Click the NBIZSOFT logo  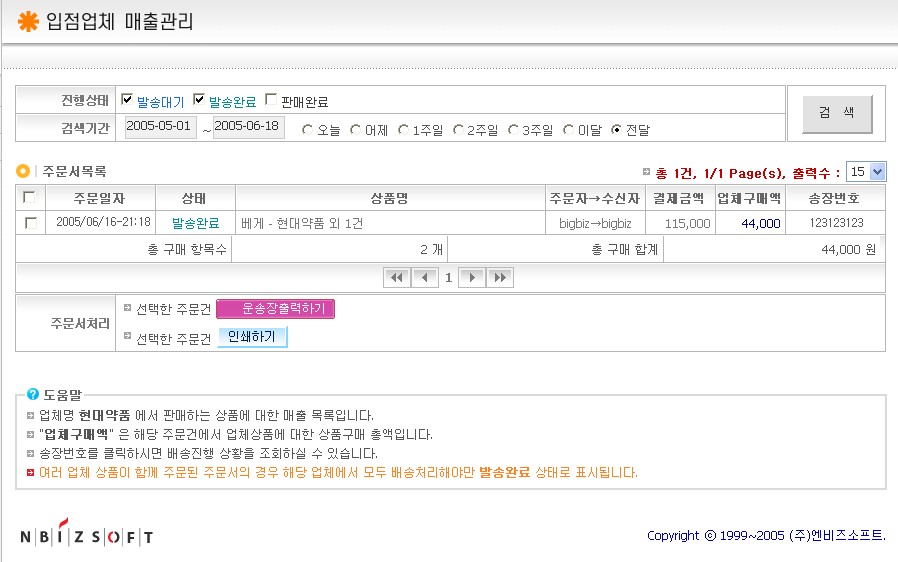(87, 535)
